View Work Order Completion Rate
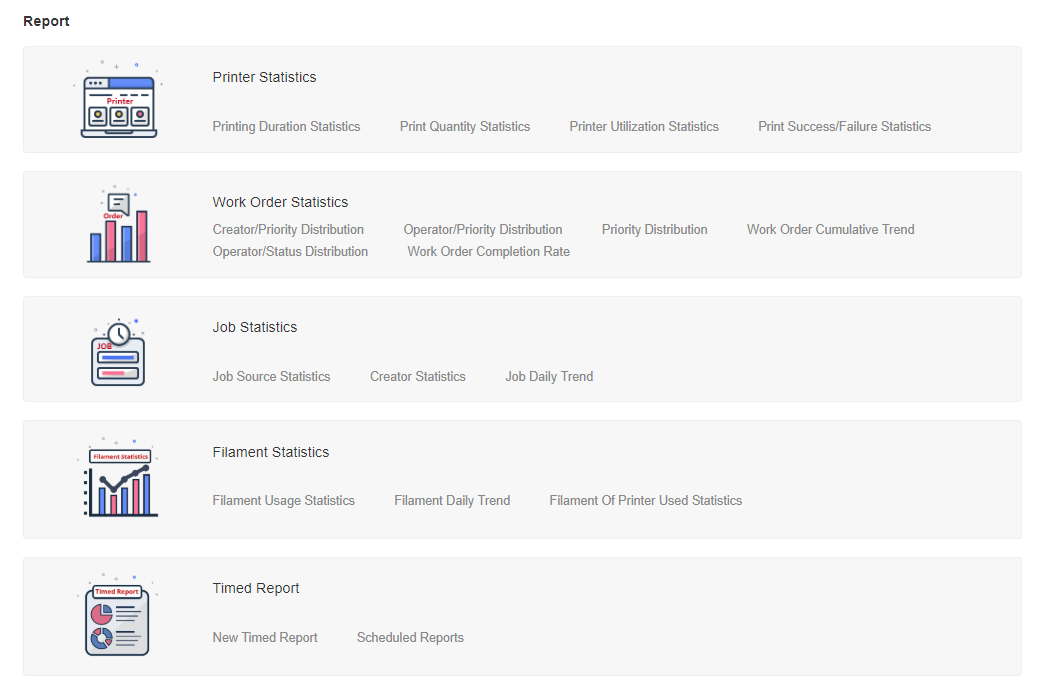The image size is (1042, 694). (x=488, y=252)
